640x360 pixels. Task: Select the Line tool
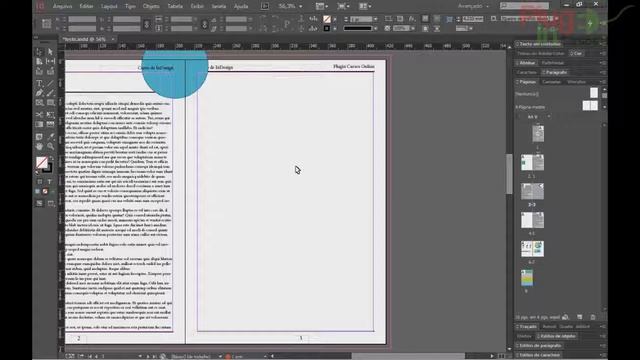[50, 83]
